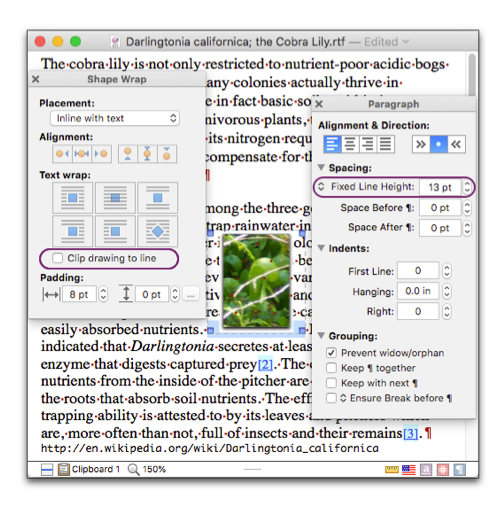Select the top-and-bottom text wrap icon

point(158,198)
